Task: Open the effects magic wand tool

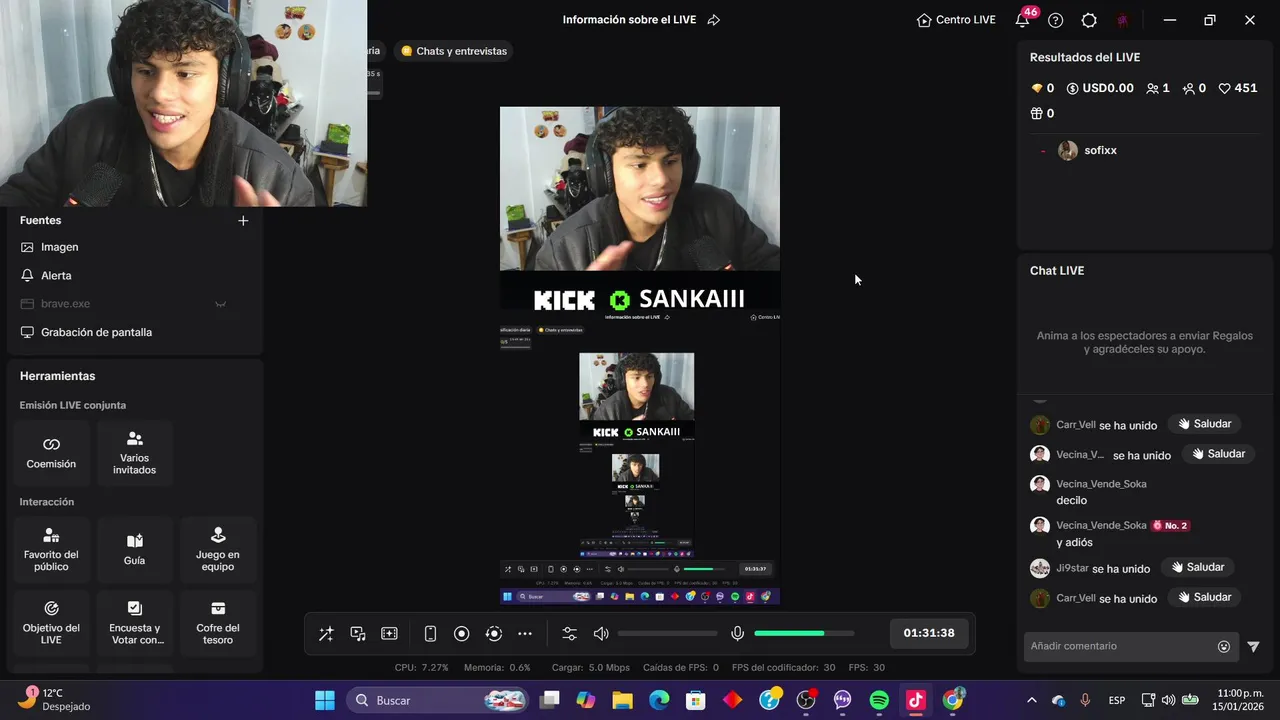Action: tap(326, 634)
